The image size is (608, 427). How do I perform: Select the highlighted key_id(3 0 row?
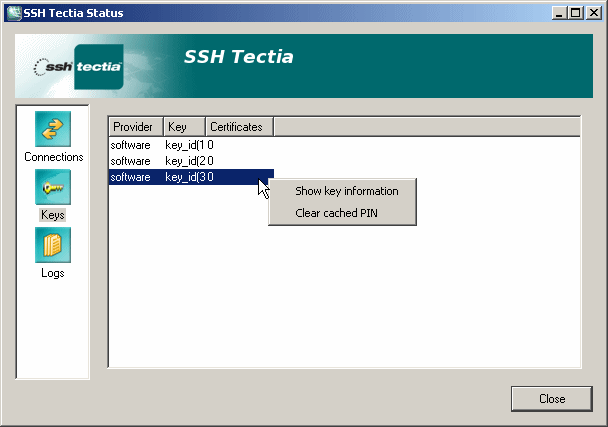(191, 177)
